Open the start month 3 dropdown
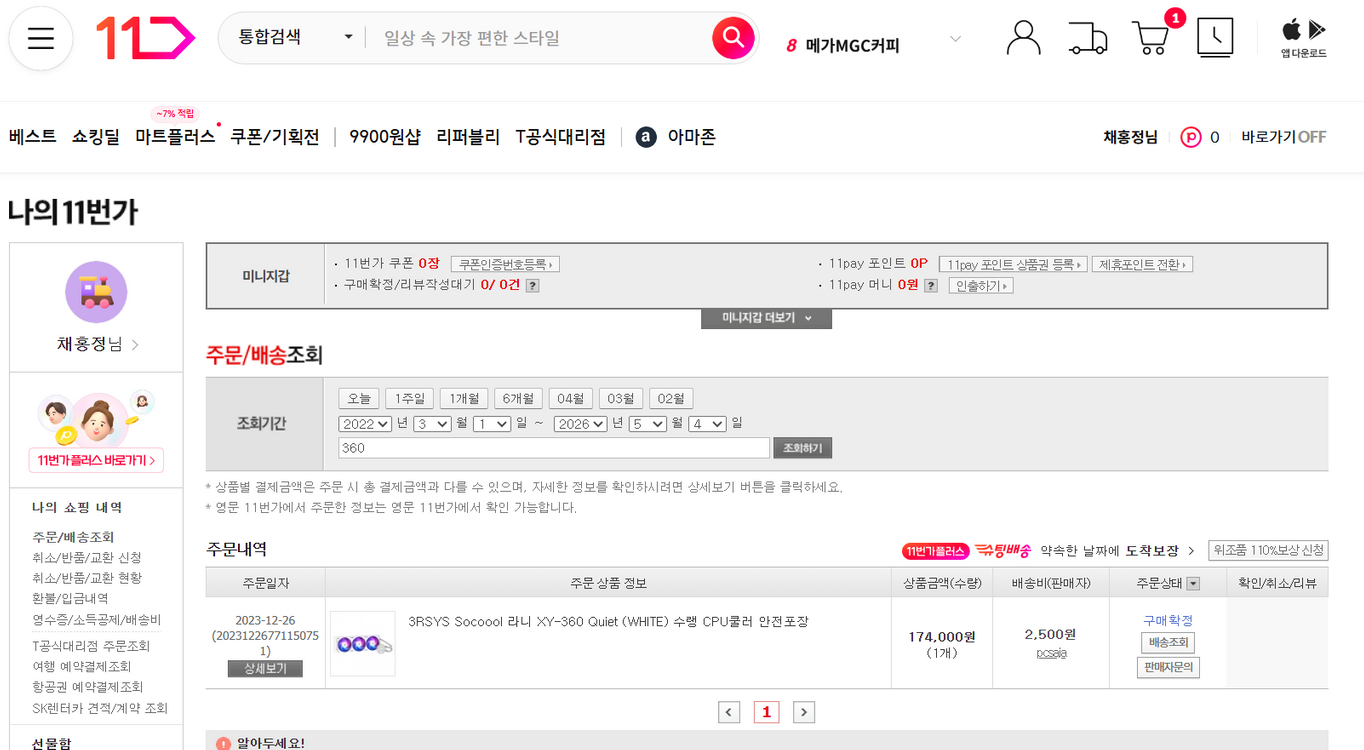The width and height of the screenshot is (1364, 750). point(432,424)
